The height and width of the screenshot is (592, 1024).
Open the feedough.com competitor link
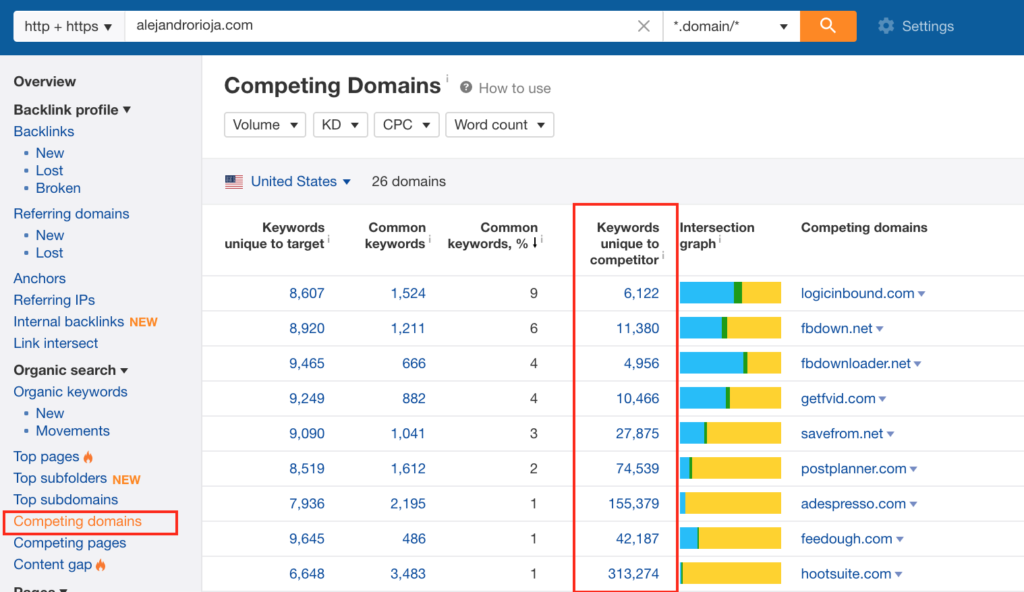(846, 539)
